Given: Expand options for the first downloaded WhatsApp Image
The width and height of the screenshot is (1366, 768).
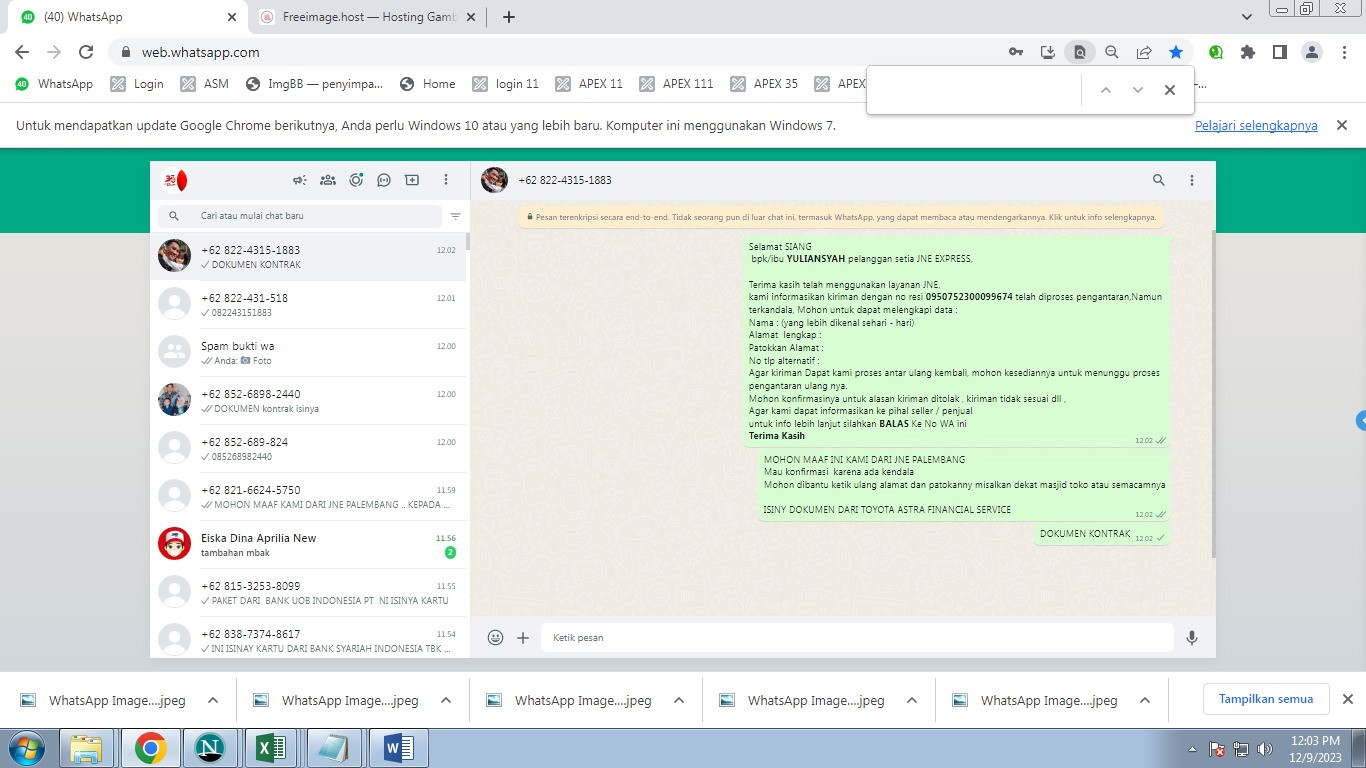Looking at the screenshot, I should (213, 700).
